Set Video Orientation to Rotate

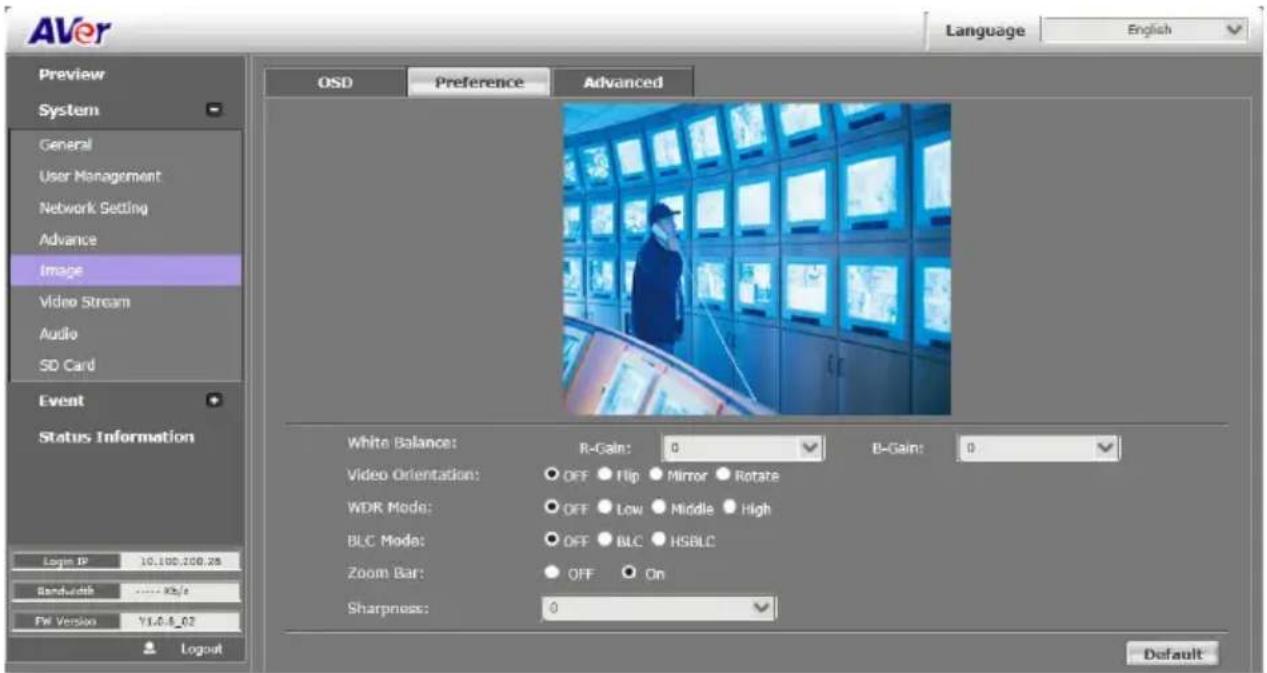pos(723,475)
